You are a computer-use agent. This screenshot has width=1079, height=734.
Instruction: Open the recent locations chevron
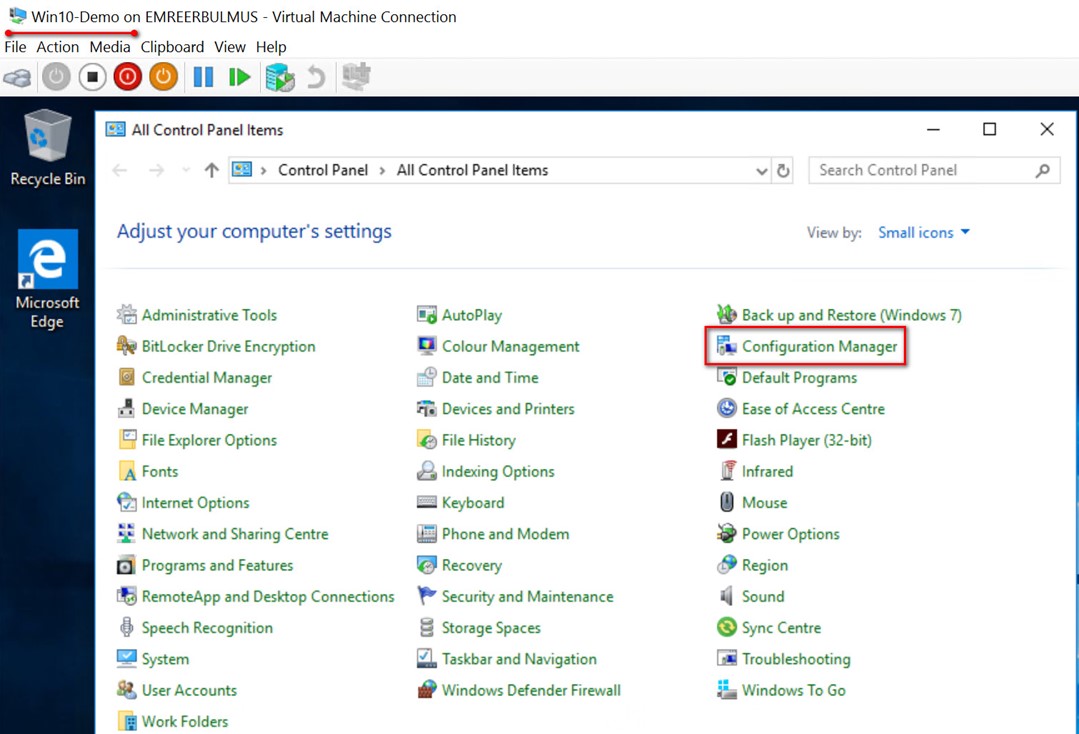click(186, 170)
